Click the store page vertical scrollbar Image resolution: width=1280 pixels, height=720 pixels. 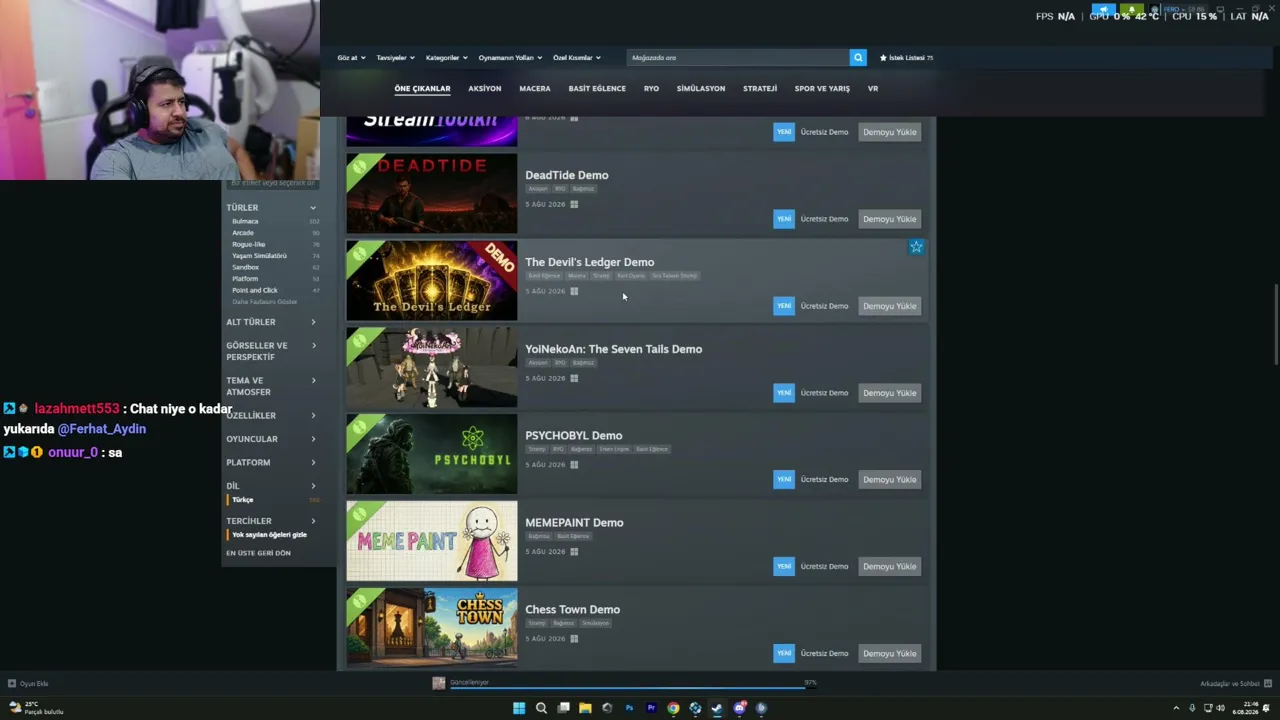[1276, 325]
